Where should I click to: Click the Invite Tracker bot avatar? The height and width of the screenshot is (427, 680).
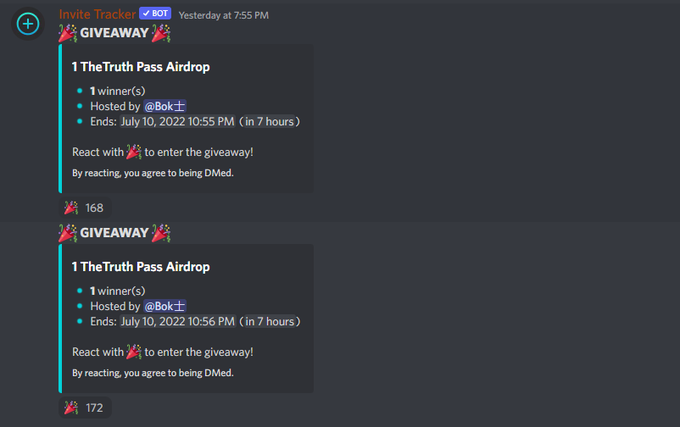pyautogui.click(x=28, y=24)
